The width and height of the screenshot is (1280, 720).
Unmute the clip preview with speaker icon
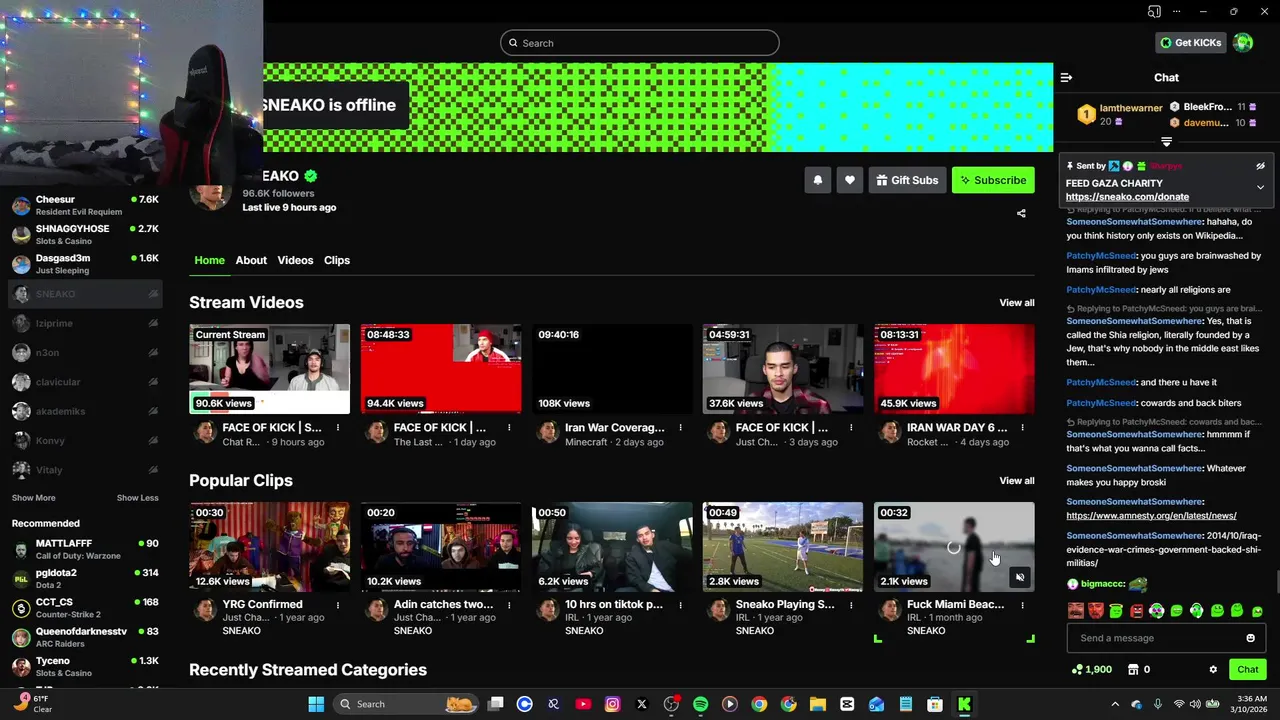1019,577
